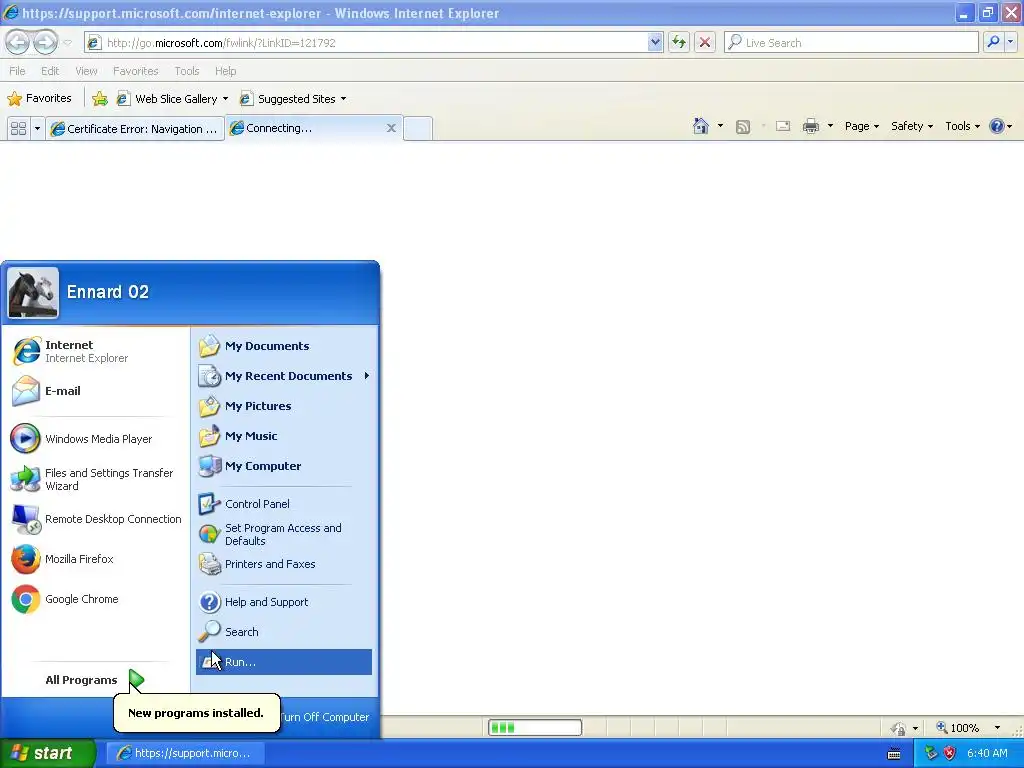1024x768 pixels.
Task: Click Add to Favorites Bar star icon
Action: 100,99
